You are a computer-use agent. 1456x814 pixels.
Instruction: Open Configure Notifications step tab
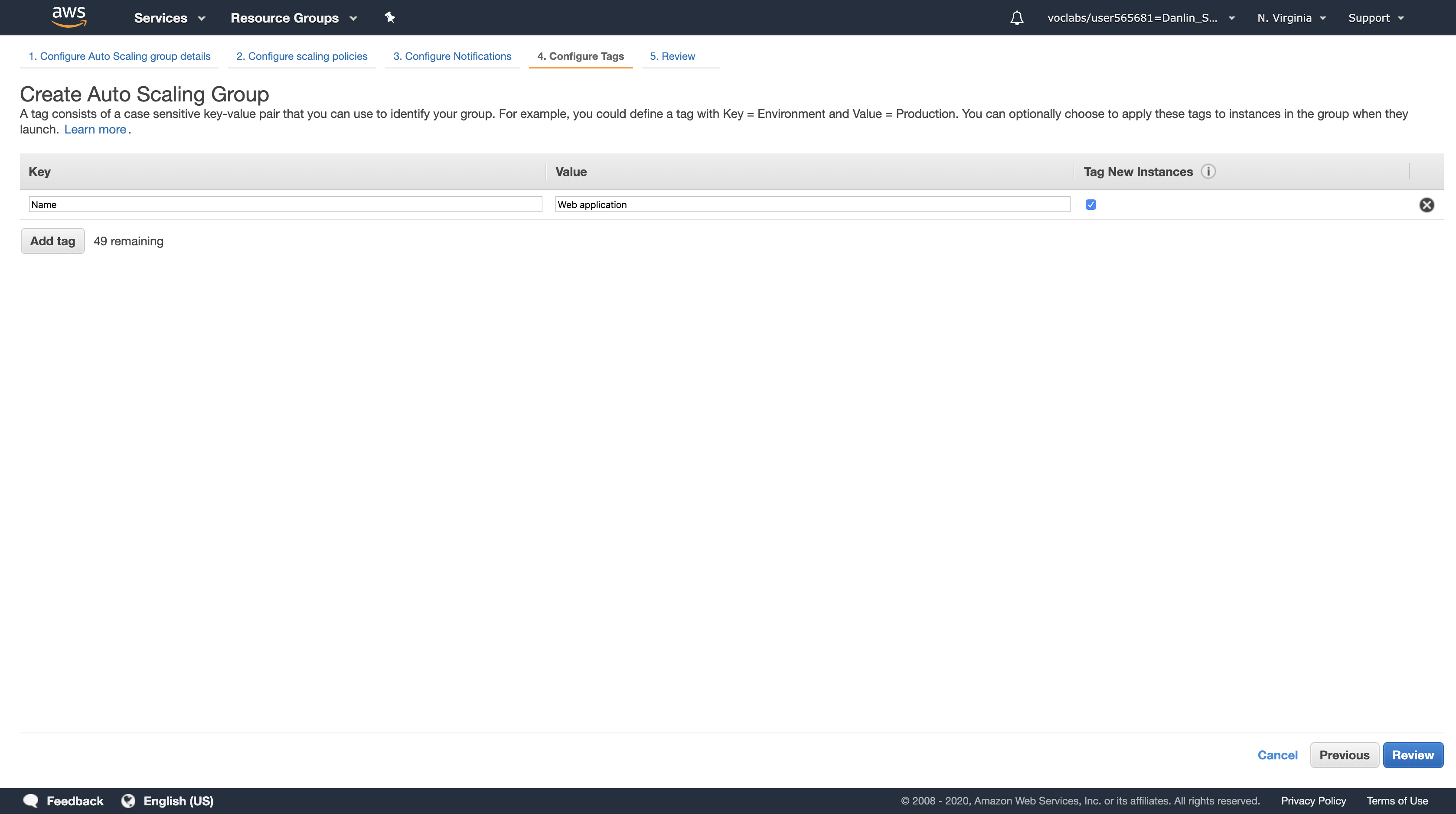tap(452, 56)
